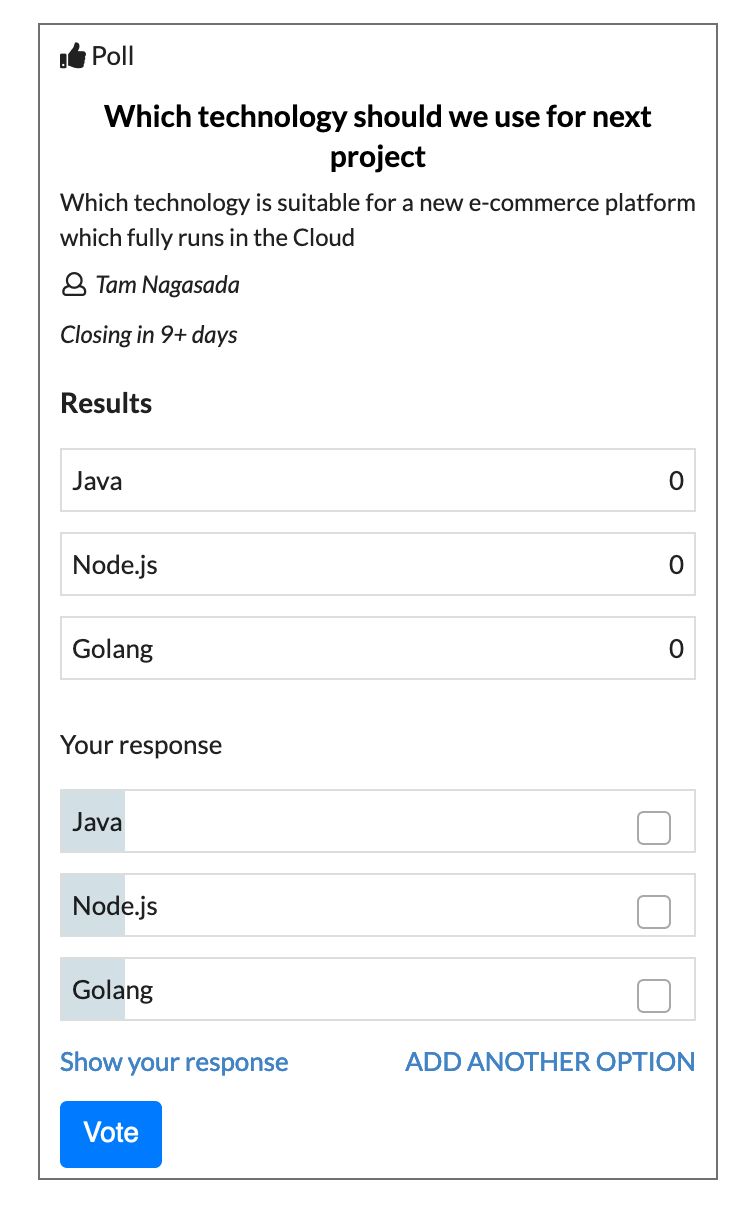
Task: Select the Node.js row under Results
Action: point(378,565)
